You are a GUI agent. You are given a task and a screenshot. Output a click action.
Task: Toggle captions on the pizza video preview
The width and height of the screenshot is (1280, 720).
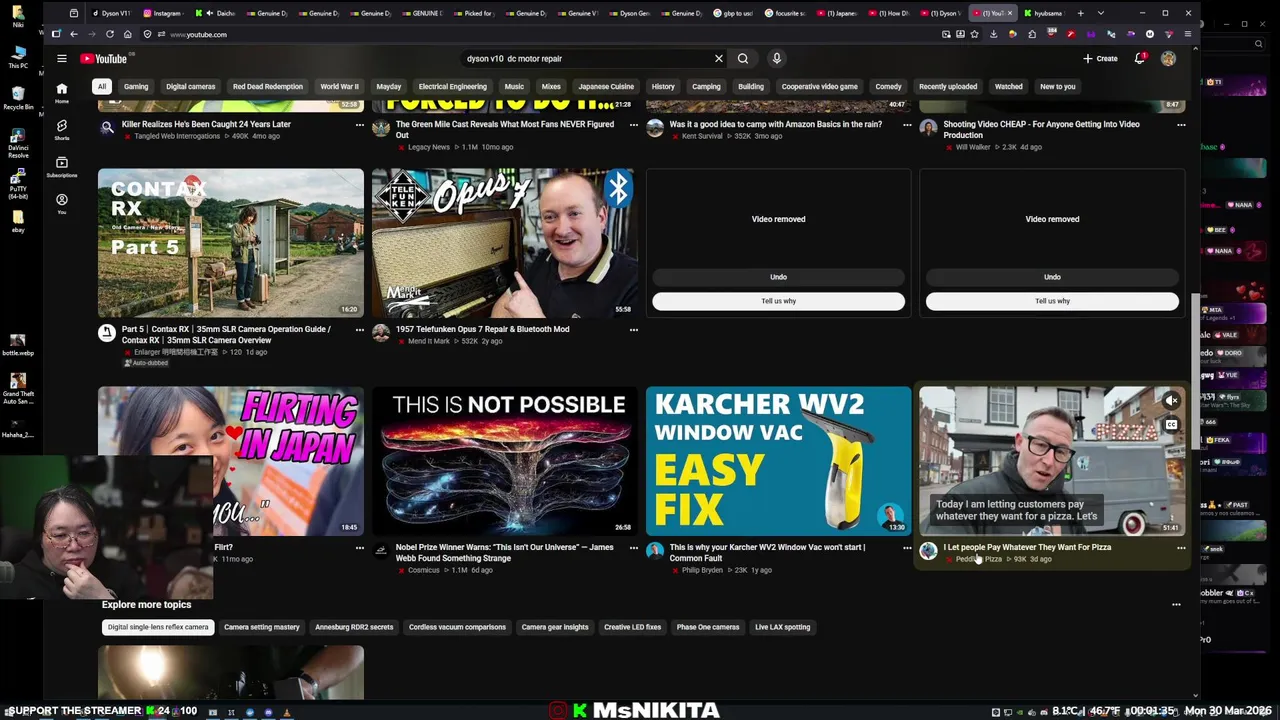(x=1171, y=425)
